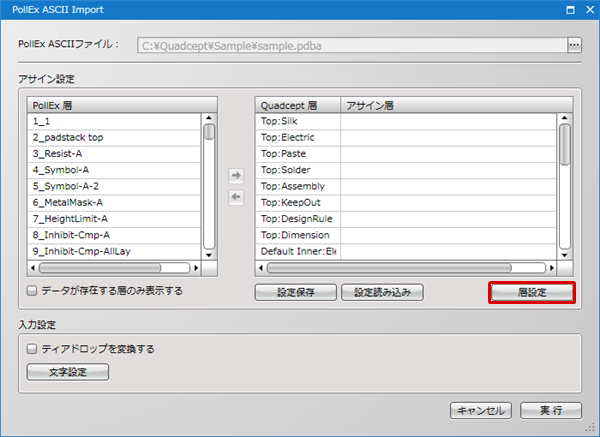600x437 pixels.
Task: Enable データが存在する層のみ表示する checkbox
Action: (x=32, y=291)
